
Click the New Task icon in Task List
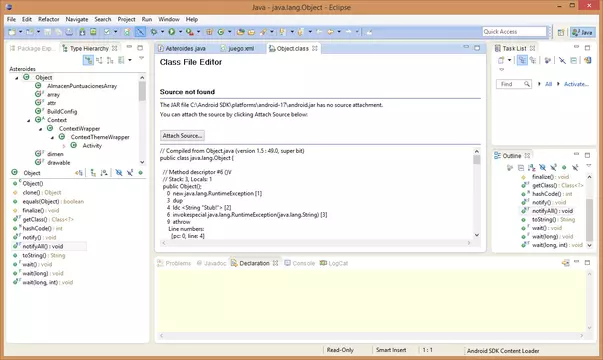[501, 60]
